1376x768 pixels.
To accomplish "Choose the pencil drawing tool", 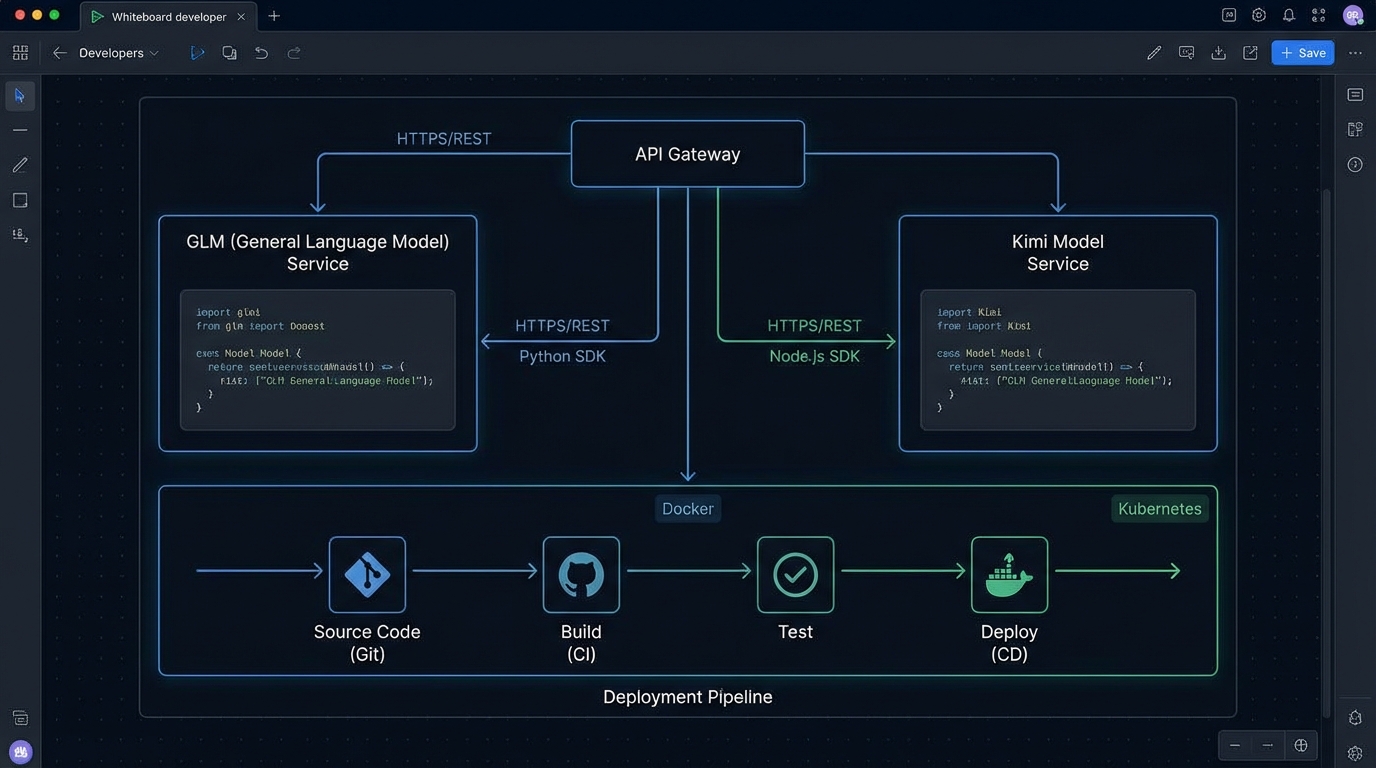I will pyautogui.click(x=20, y=164).
